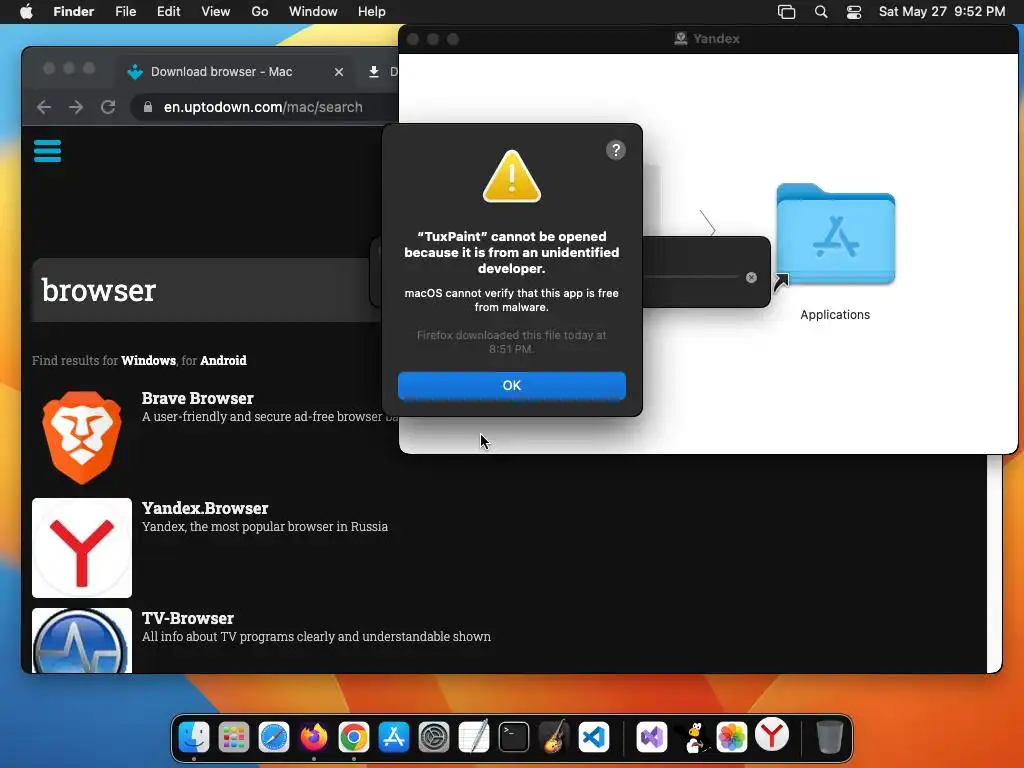Screen dimensions: 1024x768
Task: Cancel the copy progress with the x button
Action: click(x=751, y=278)
